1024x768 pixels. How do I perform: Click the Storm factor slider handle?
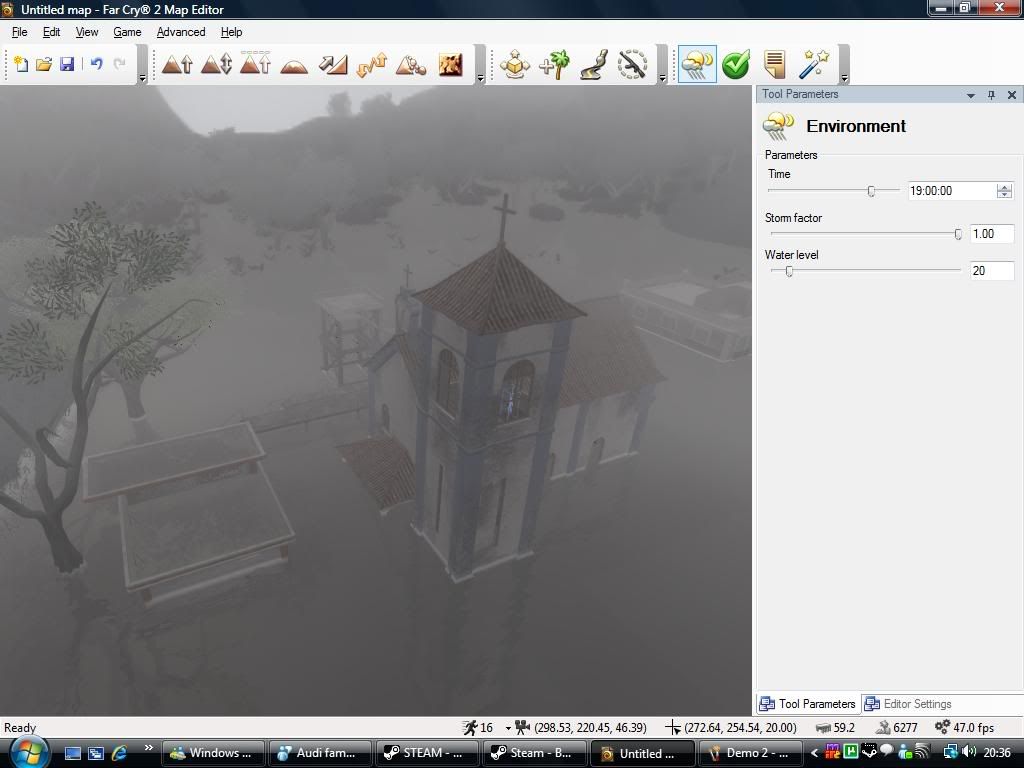click(958, 234)
